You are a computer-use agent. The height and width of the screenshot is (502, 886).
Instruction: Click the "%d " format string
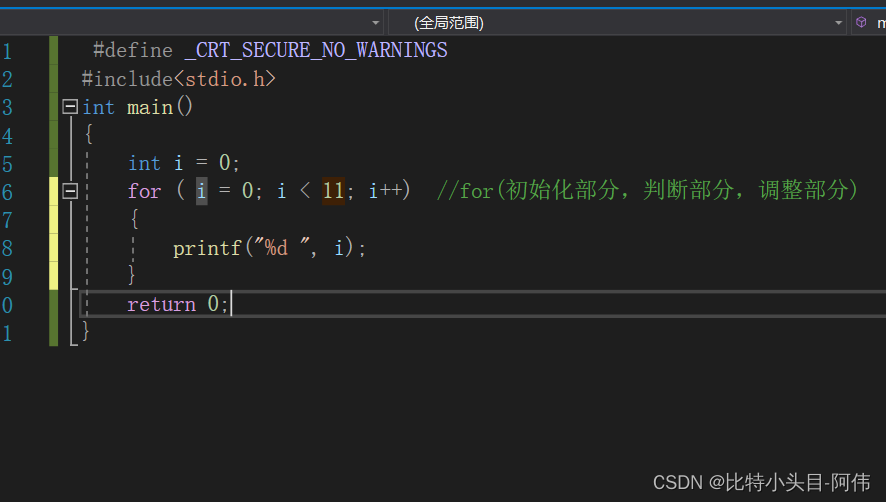pyautogui.click(x=281, y=247)
